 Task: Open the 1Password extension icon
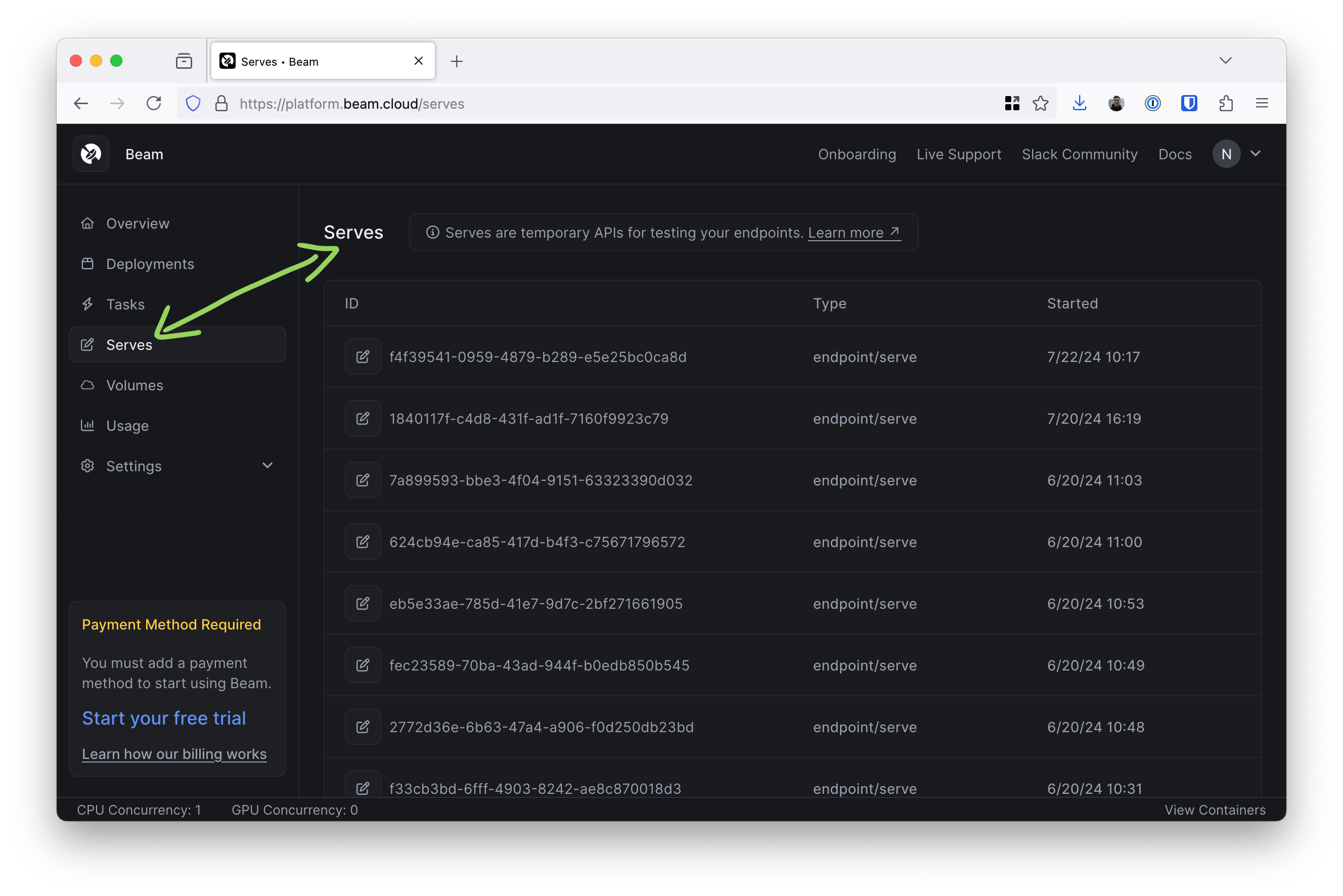pos(1153,104)
